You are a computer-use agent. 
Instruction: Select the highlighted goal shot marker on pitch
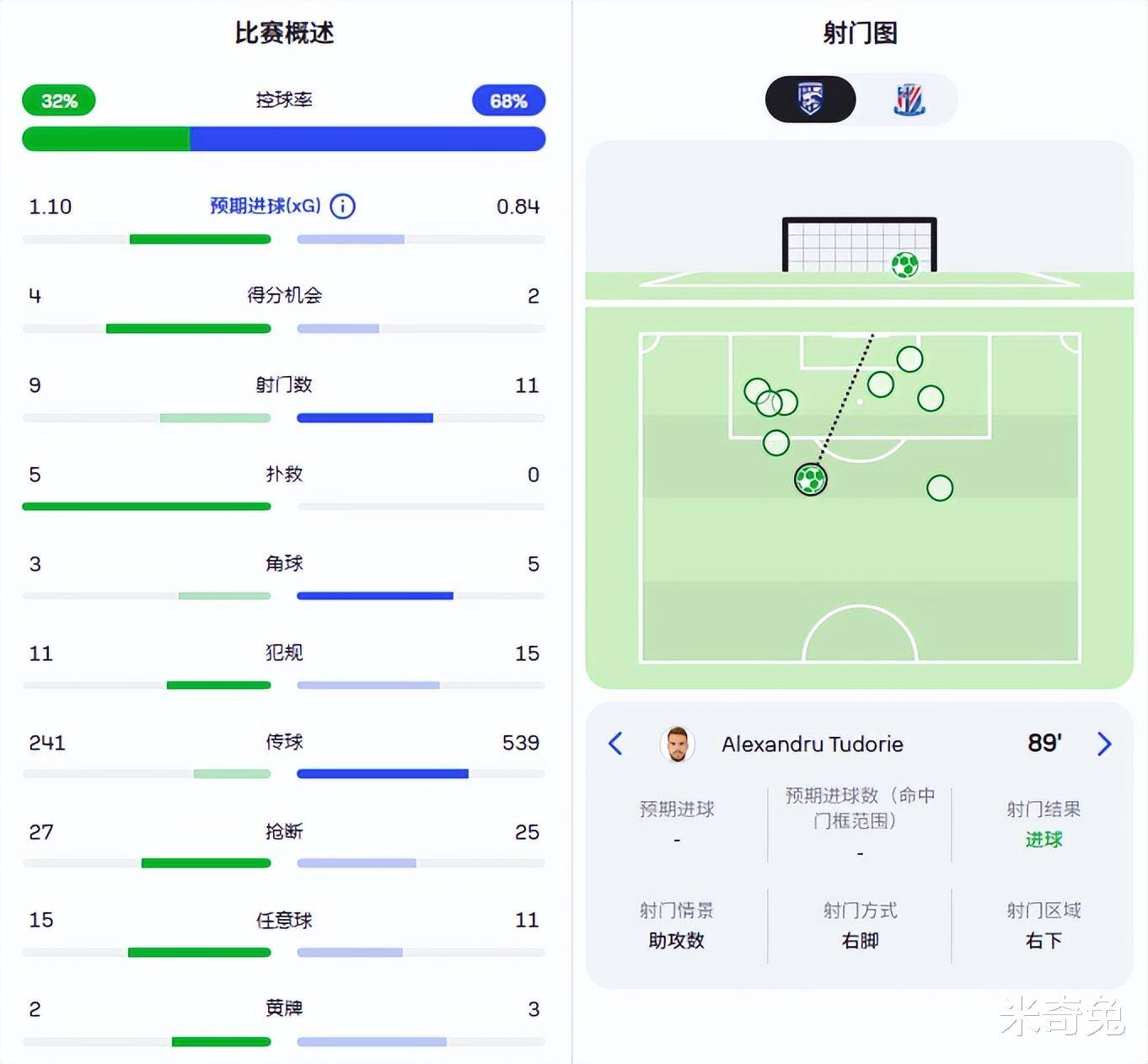(x=811, y=480)
